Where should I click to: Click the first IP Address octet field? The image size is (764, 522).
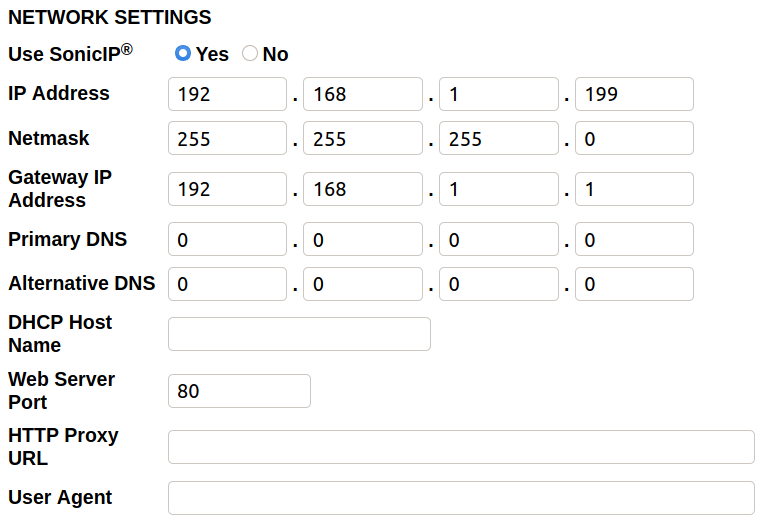pos(227,94)
